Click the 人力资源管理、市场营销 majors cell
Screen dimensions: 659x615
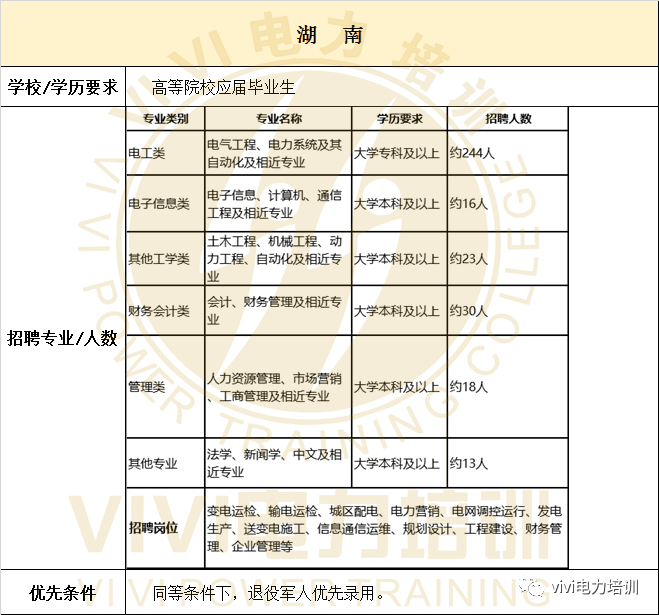(x=278, y=387)
